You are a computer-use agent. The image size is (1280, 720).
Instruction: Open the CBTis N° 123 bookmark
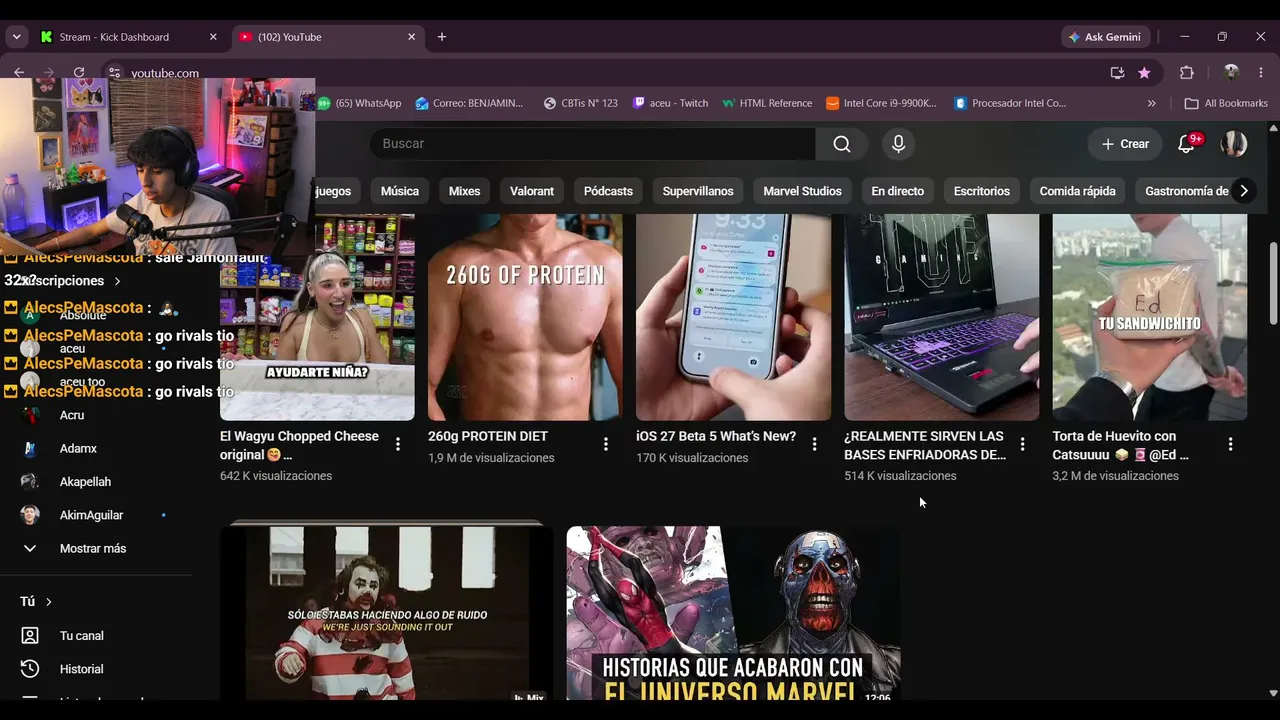(x=581, y=103)
